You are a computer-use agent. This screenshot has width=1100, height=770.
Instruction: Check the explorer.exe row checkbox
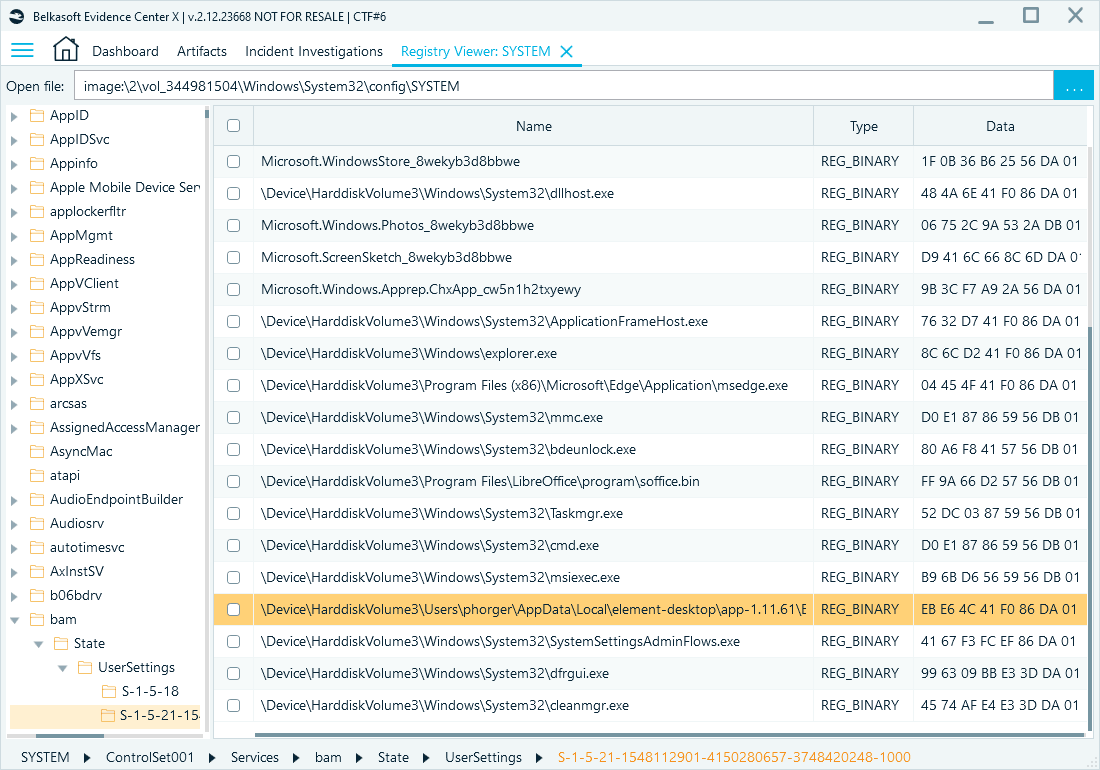(234, 353)
